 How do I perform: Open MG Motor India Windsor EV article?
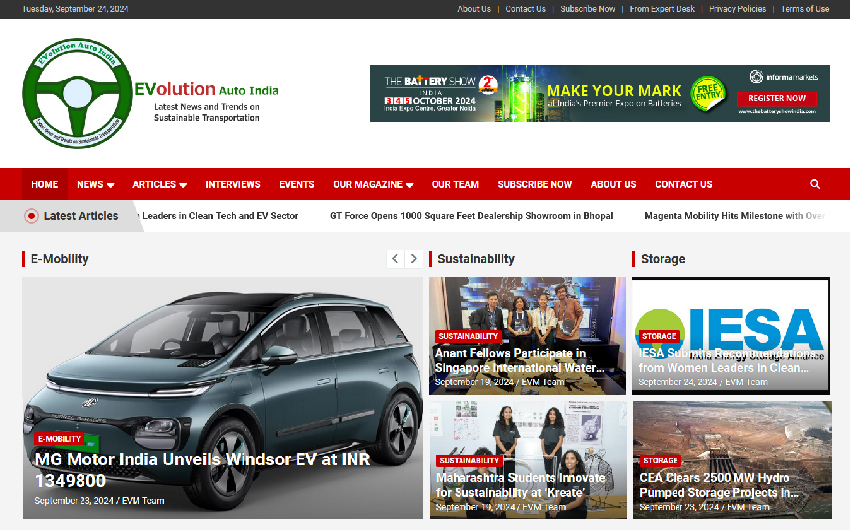[x=202, y=470]
